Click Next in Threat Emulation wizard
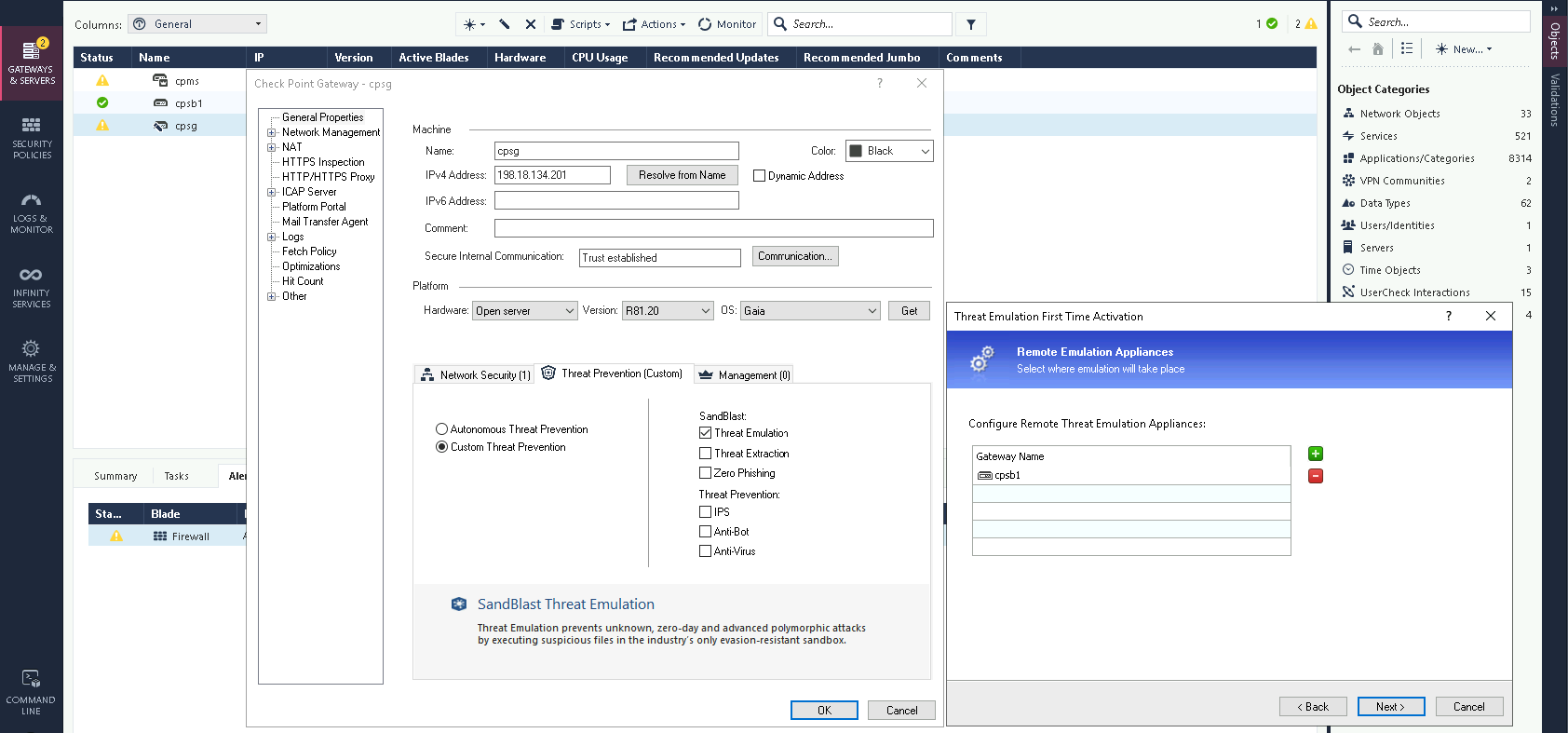The height and width of the screenshot is (733, 1568). [x=1389, y=707]
